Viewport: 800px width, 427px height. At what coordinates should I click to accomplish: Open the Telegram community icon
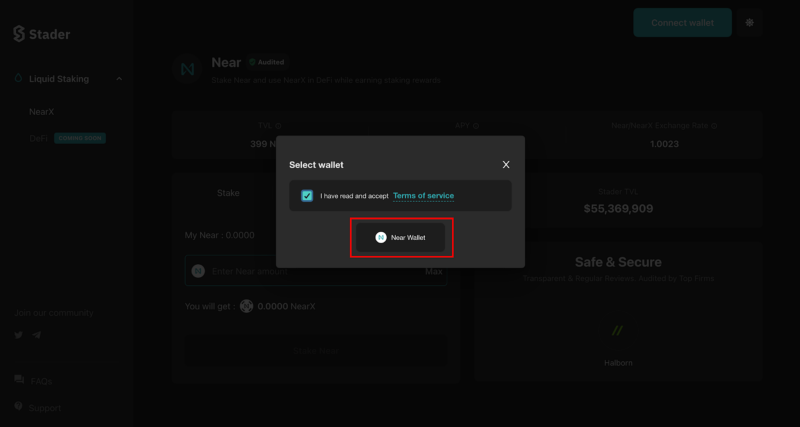click(37, 335)
